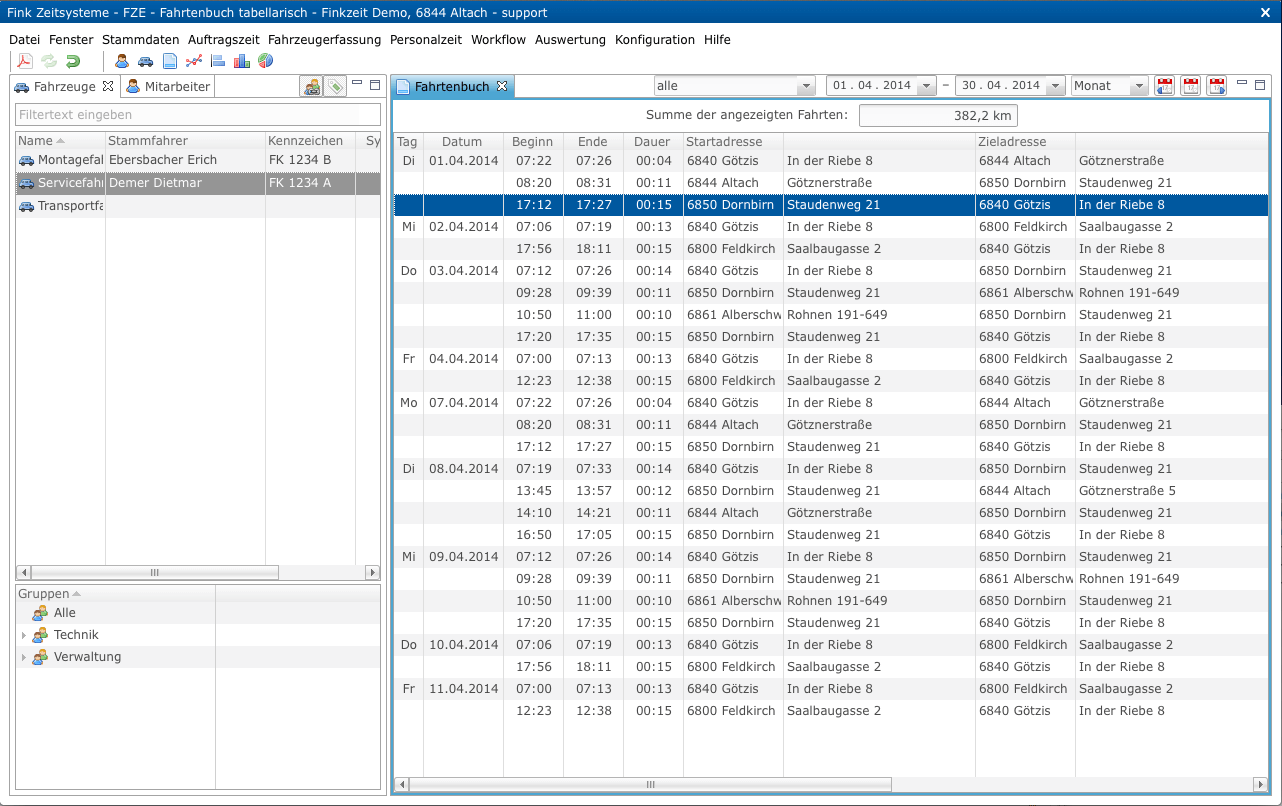Maximize the Fahrtenbuch panel view
The image size is (1282, 806).
(1260, 85)
